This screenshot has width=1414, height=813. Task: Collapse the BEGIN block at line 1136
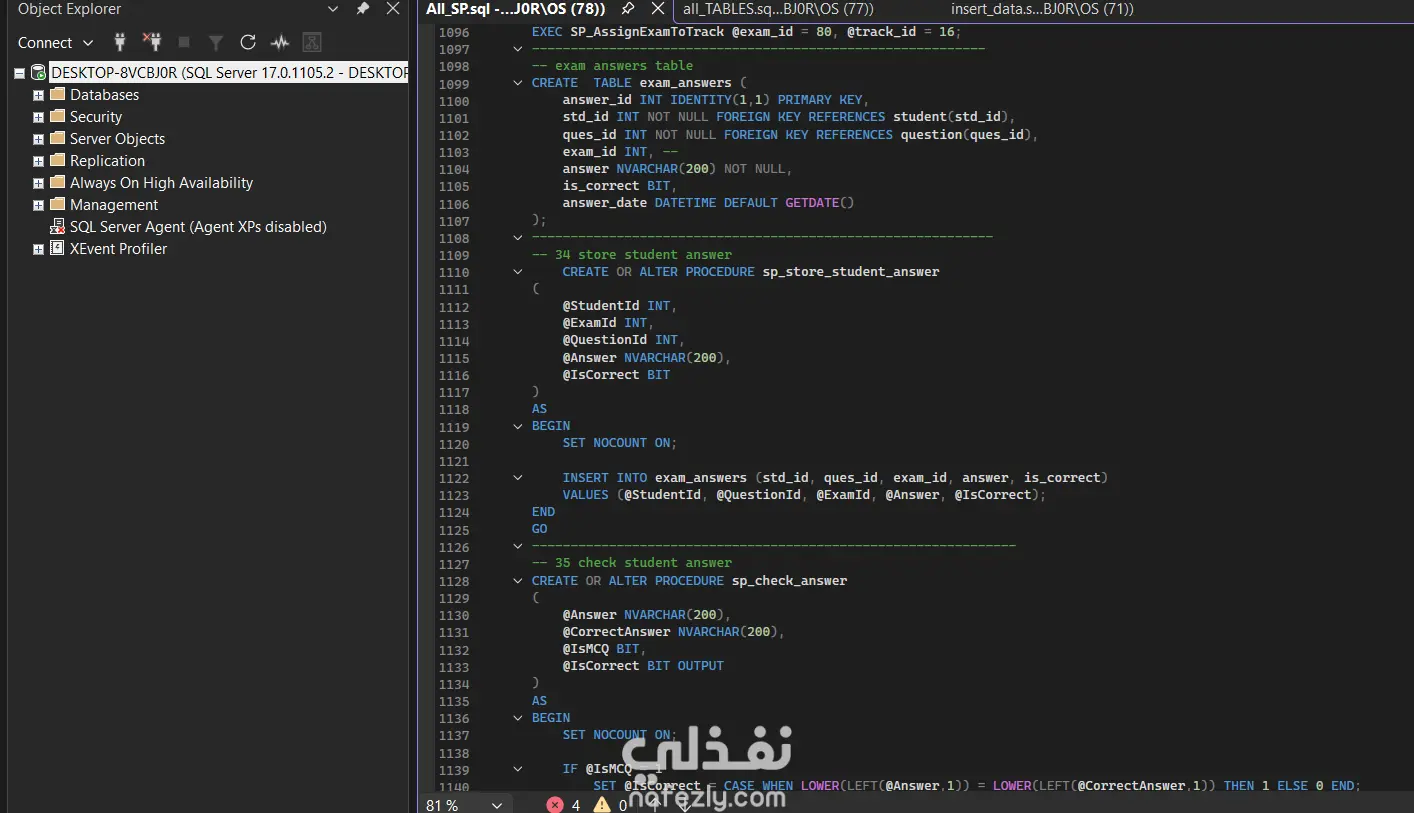pyautogui.click(x=518, y=718)
